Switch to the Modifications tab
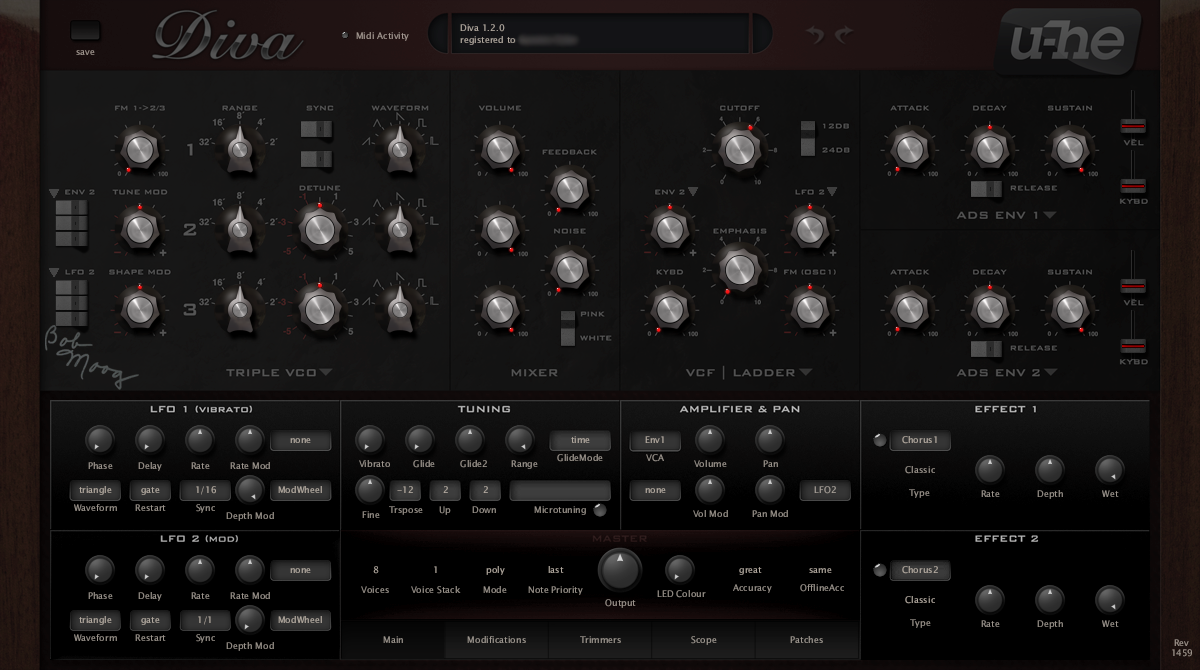The image size is (1200, 670). point(496,640)
